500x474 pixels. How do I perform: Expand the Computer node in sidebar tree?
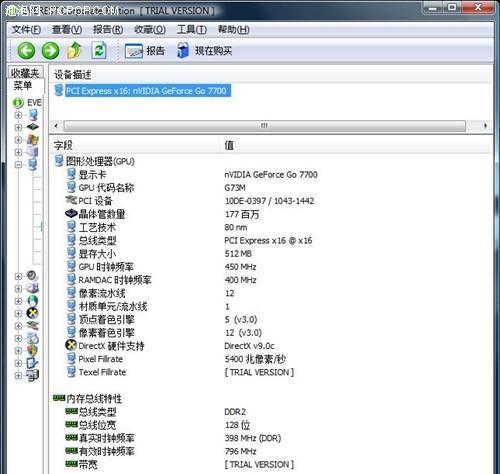point(18,115)
